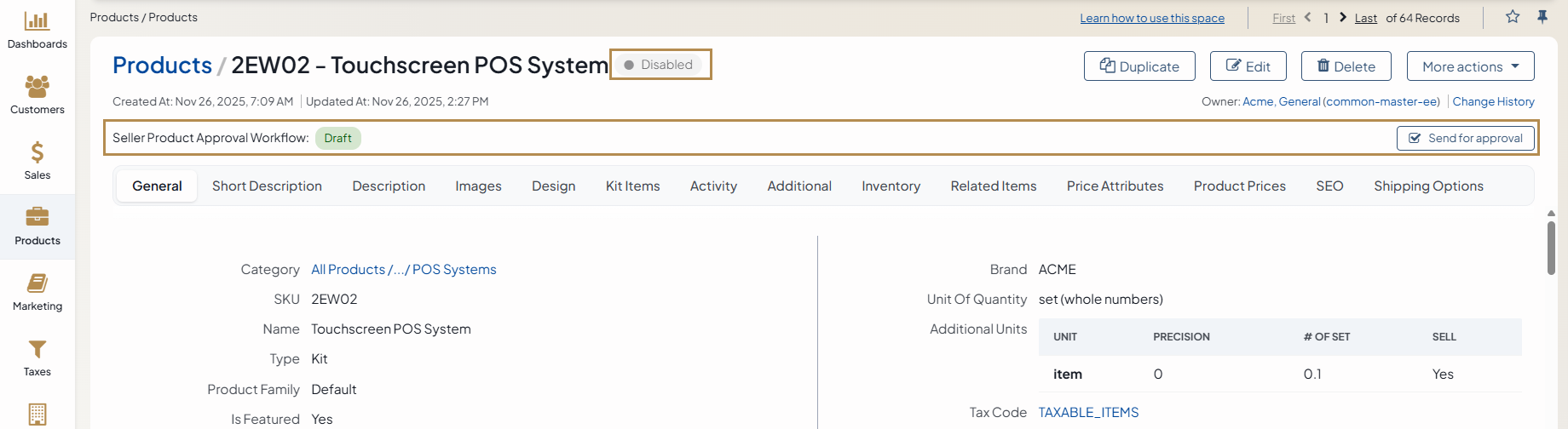Go to next record arrow
The width and height of the screenshot is (1568, 429).
[1343, 18]
